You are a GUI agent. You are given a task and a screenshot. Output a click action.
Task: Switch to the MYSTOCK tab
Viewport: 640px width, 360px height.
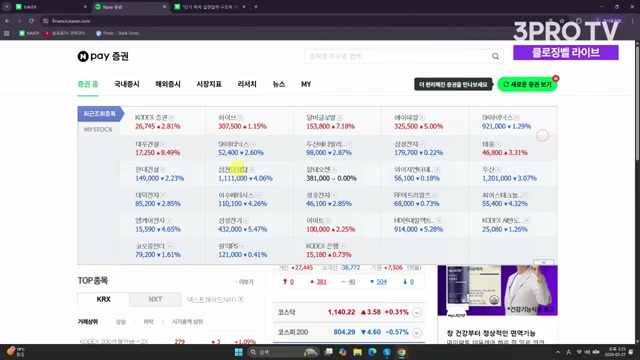click(98, 129)
